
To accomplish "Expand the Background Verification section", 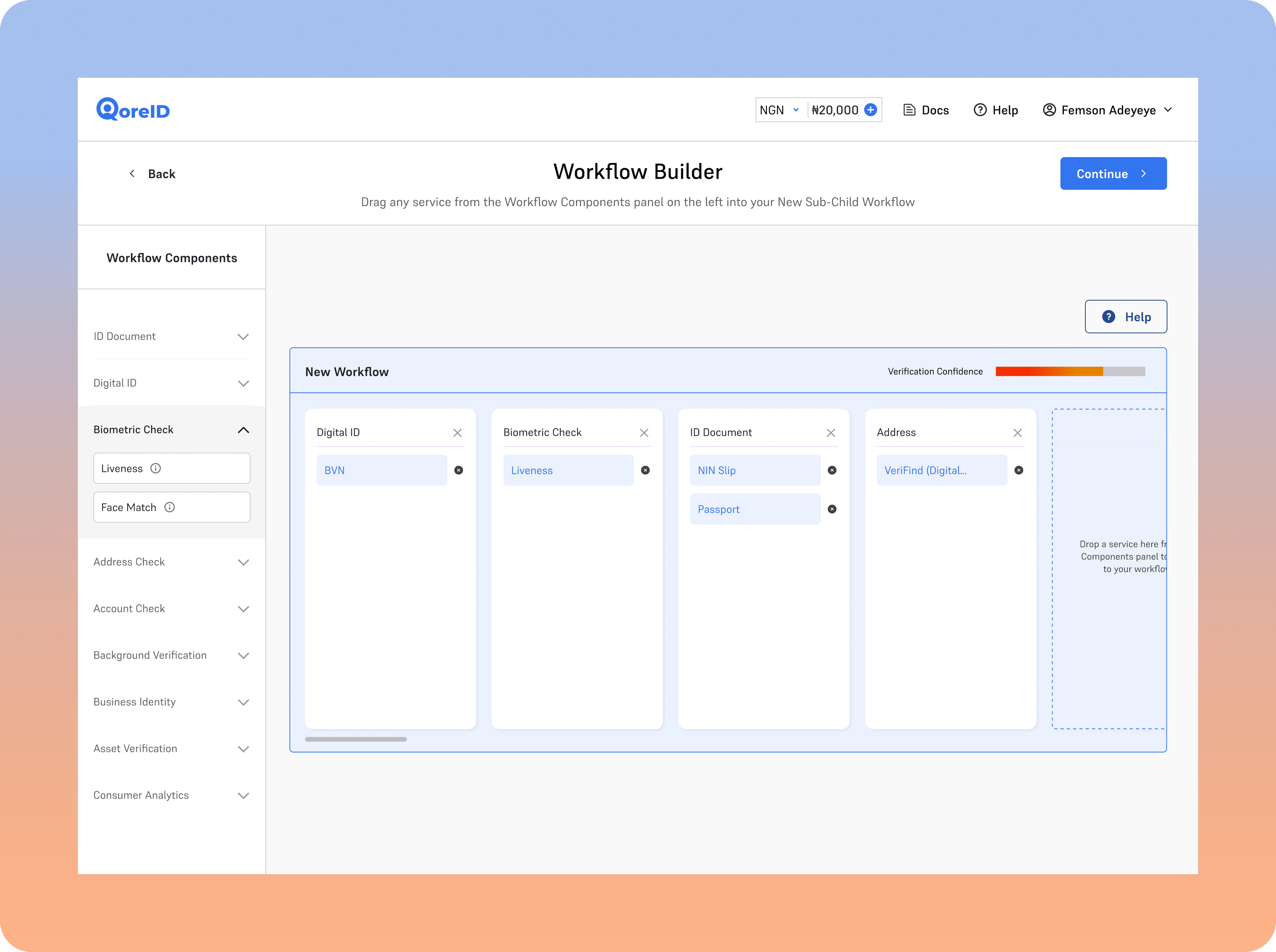I will tap(243, 656).
